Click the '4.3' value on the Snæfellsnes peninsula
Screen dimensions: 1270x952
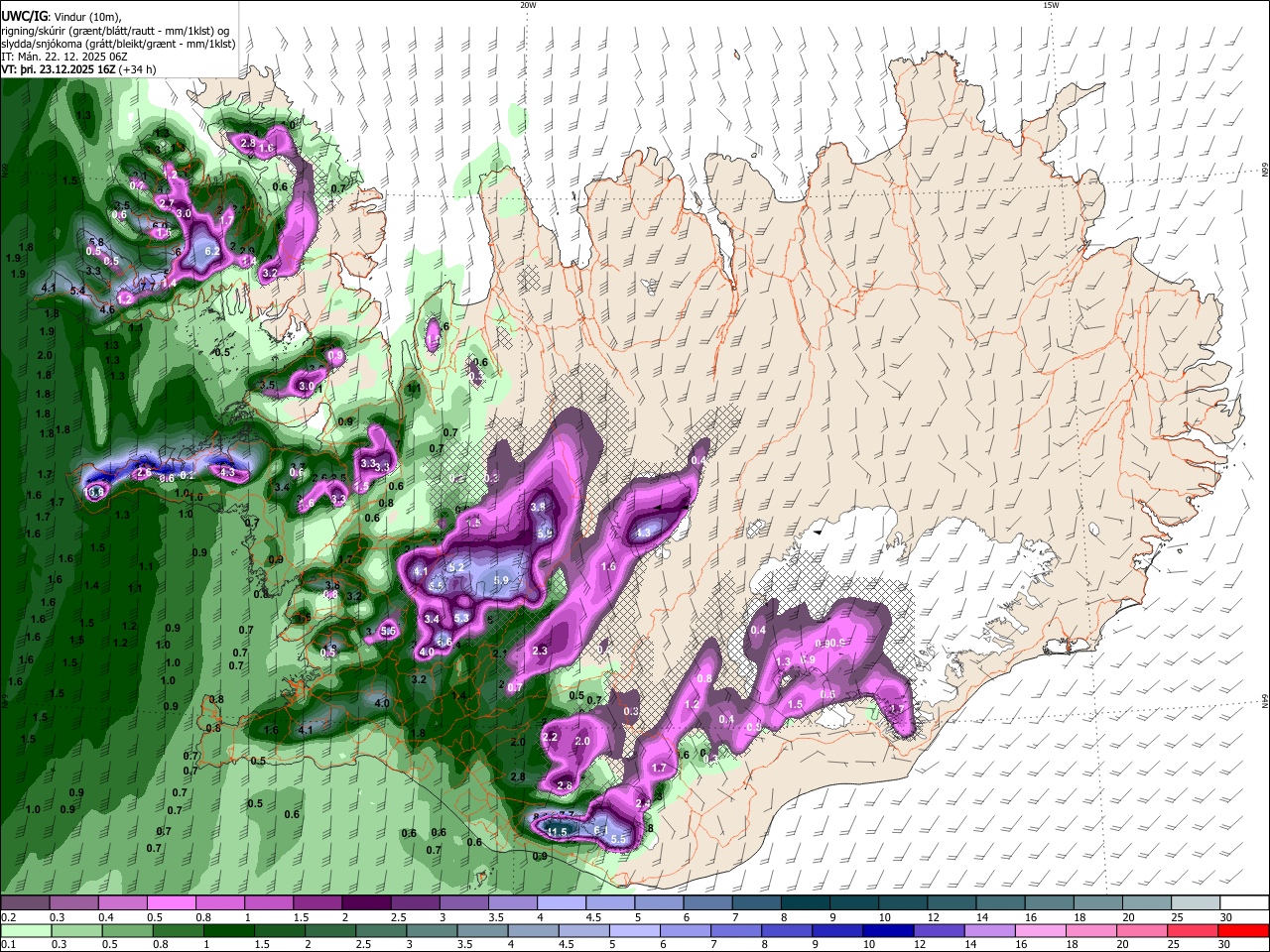pos(227,473)
